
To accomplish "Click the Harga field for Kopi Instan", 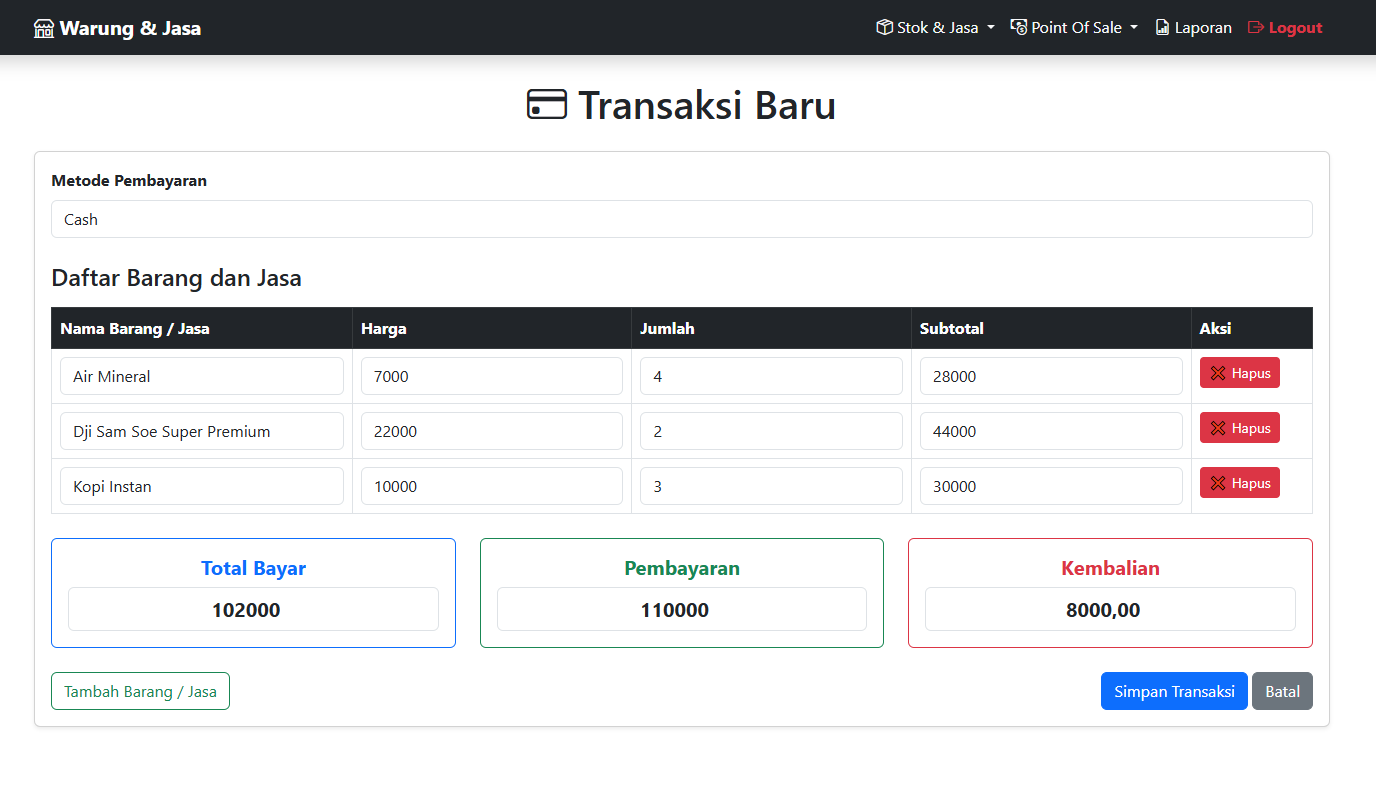I will (x=491, y=486).
